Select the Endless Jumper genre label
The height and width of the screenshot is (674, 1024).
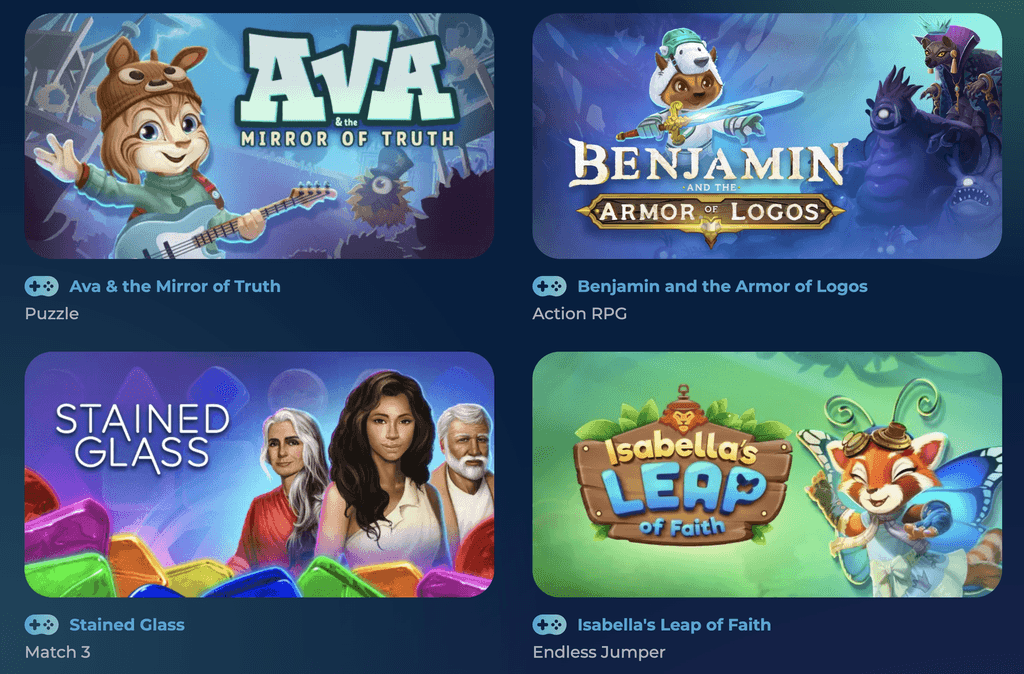click(599, 652)
